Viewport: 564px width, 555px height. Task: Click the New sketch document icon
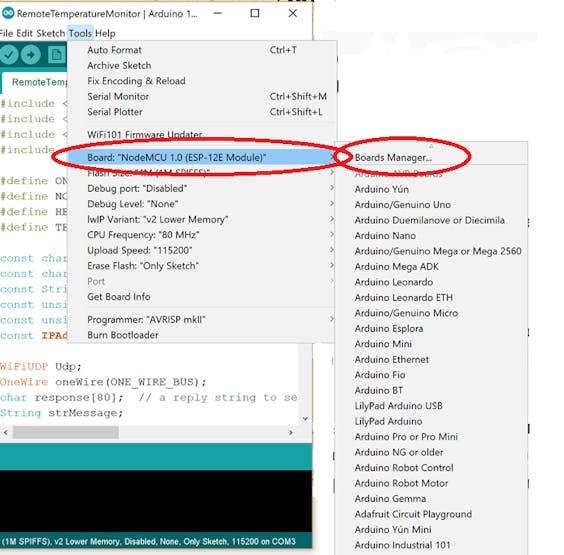tap(57, 55)
